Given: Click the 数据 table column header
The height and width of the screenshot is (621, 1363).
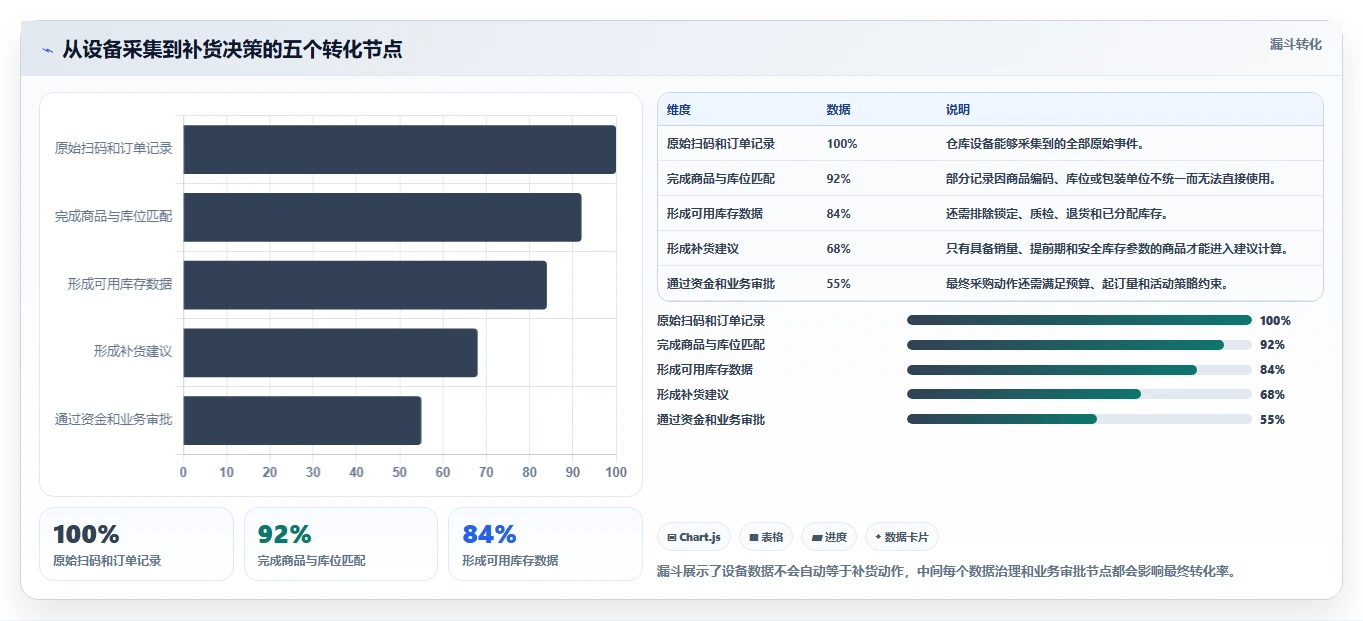Looking at the screenshot, I should click(x=839, y=110).
